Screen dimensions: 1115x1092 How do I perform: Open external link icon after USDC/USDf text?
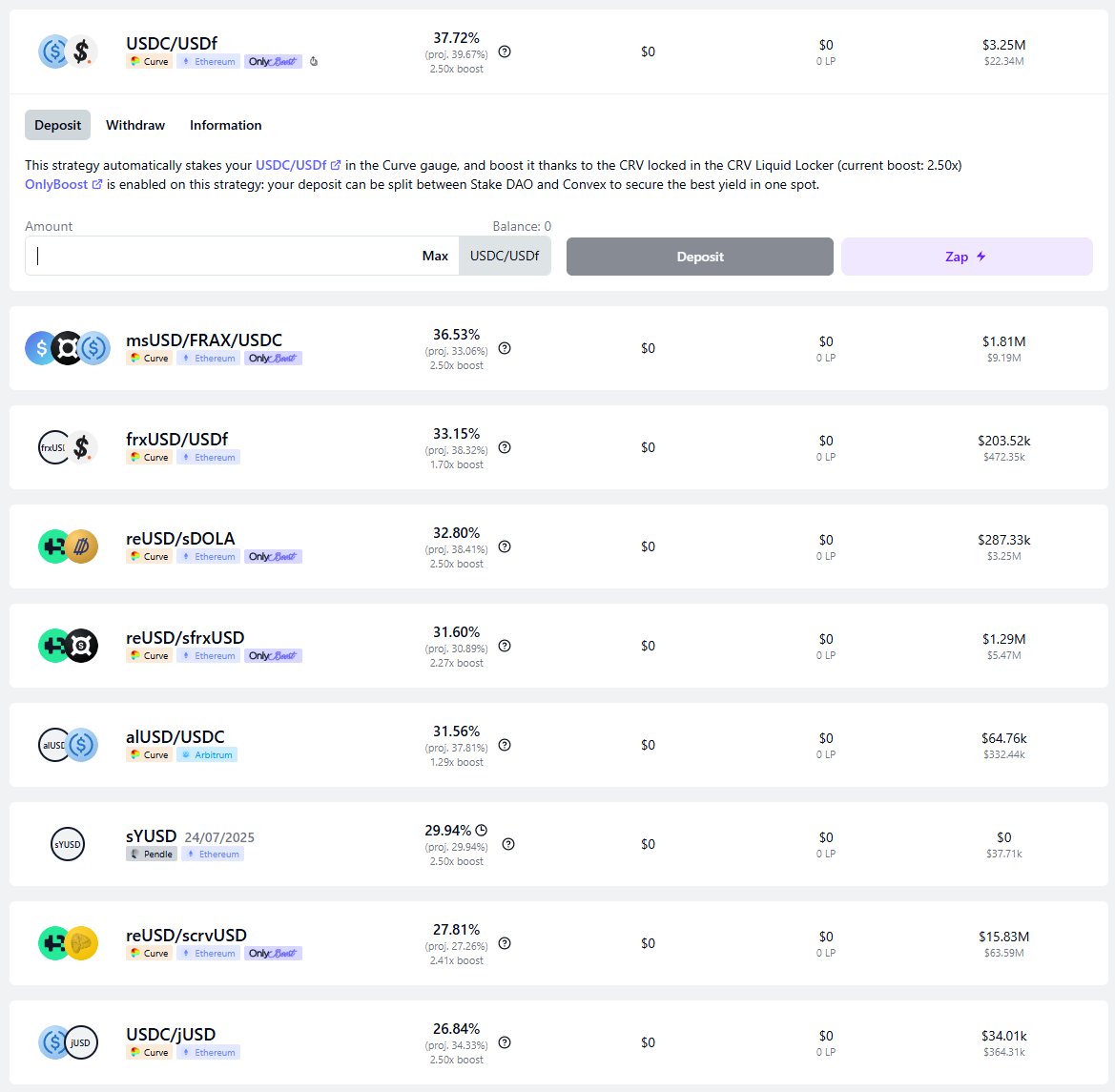[x=336, y=165]
